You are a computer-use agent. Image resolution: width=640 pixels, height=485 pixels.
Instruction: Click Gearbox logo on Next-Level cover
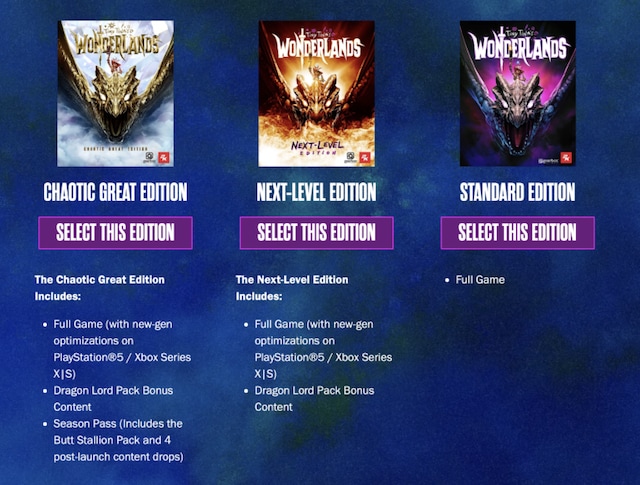(x=351, y=158)
